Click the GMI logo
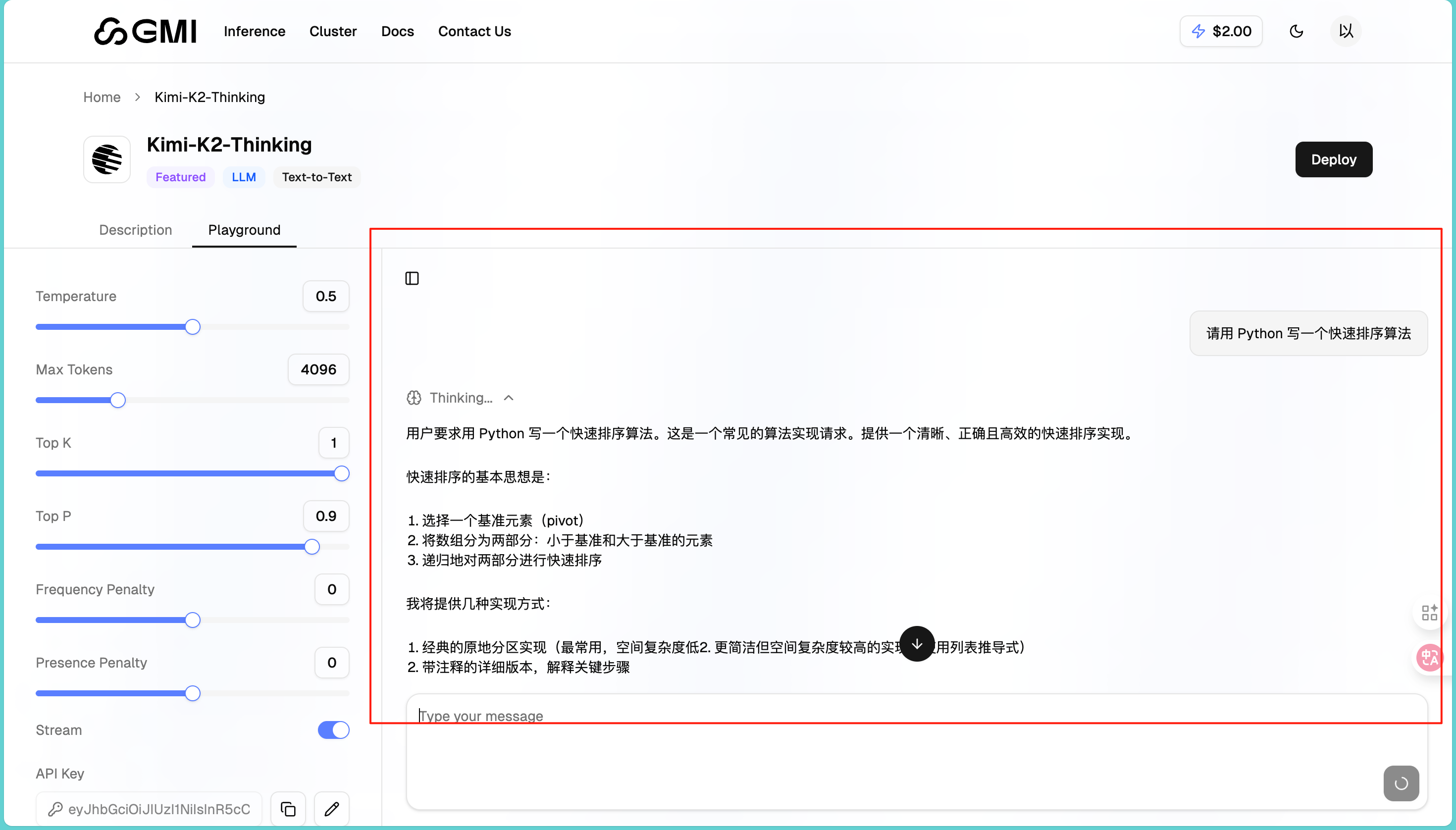Viewport: 1456px width, 830px height. [x=145, y=31]
